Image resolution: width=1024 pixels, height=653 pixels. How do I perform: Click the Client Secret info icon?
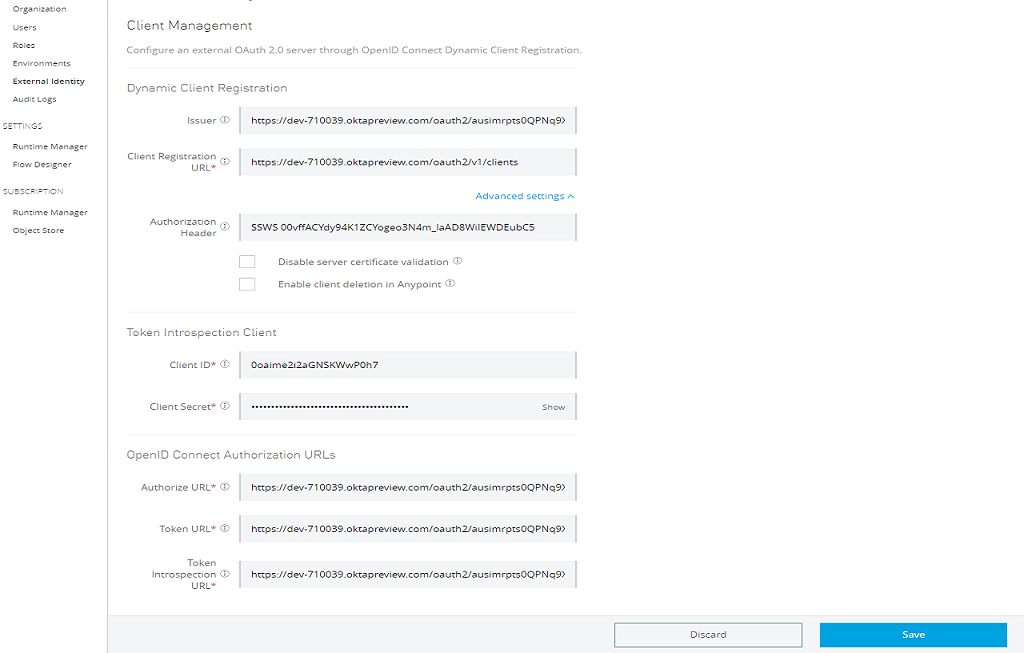tap(224, 406)
